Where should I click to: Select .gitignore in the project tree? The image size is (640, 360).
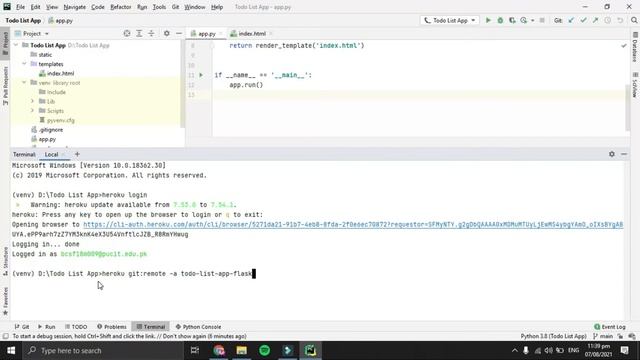click(x=51, y=129)
